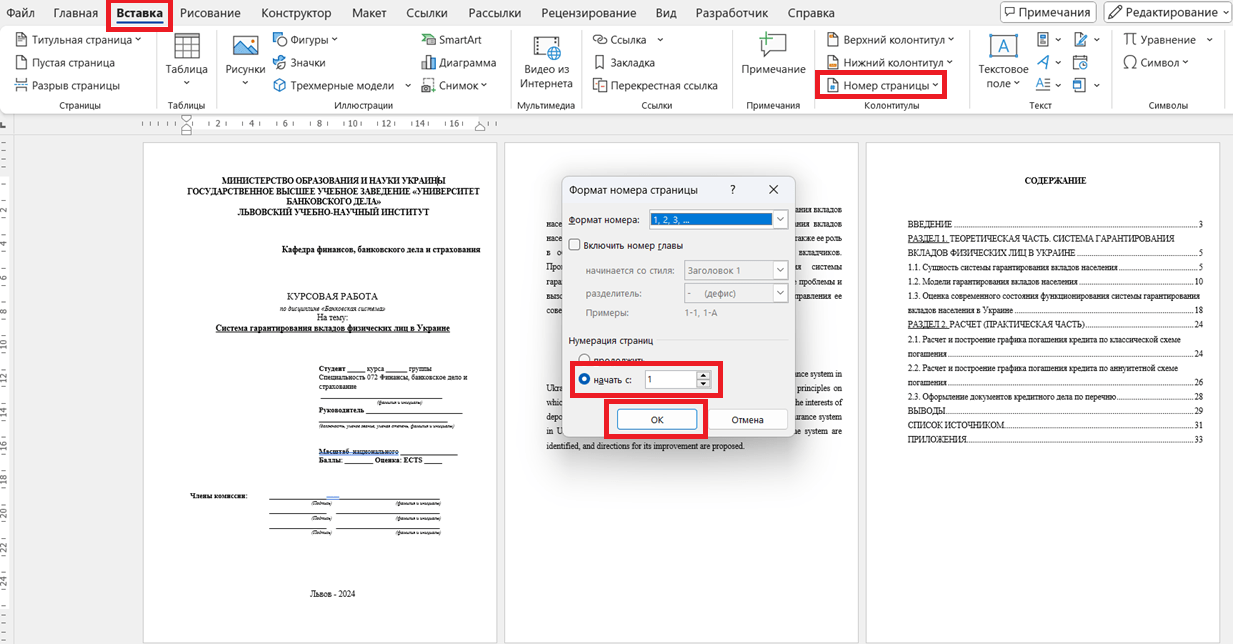
Task: Insert a Текстовое поле text box
Action: (1003, 60)
